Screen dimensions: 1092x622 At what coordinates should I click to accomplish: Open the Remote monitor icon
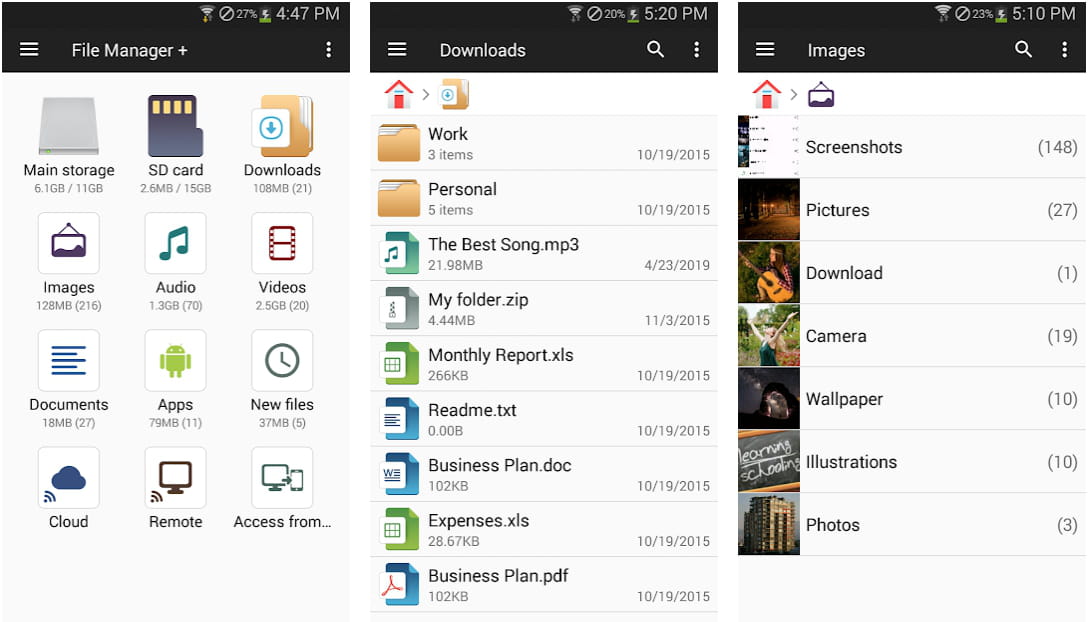(x=175, y=477)
